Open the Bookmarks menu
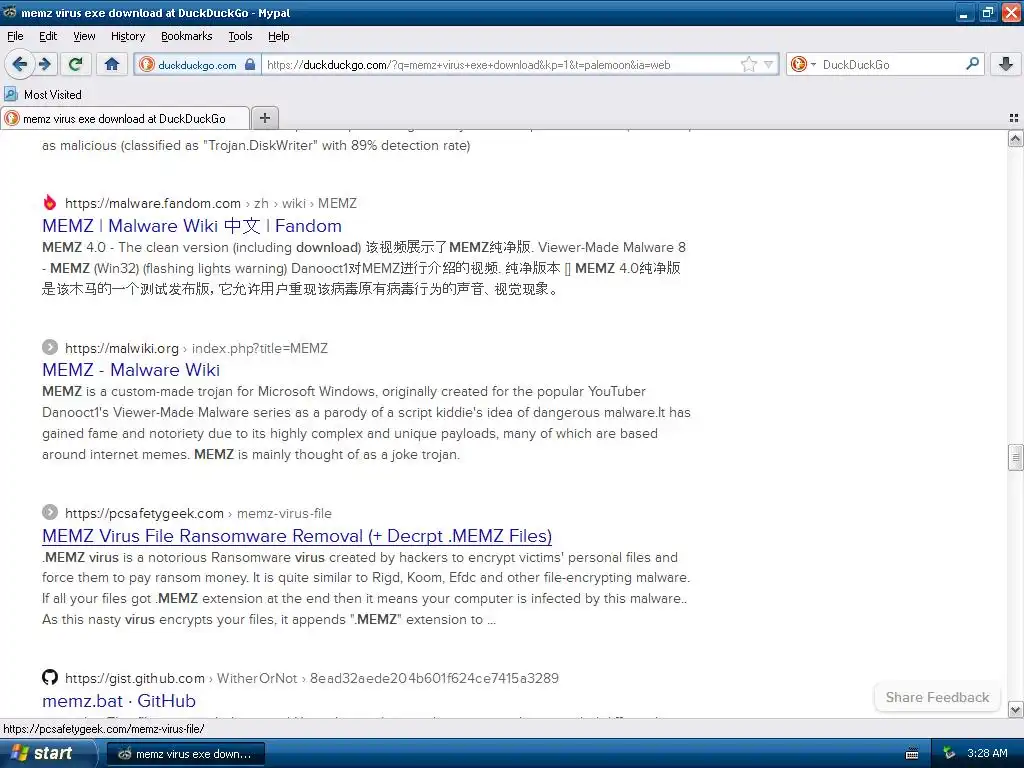The height and width of the screenshot is (768, 1024). [x=186, y=37]
